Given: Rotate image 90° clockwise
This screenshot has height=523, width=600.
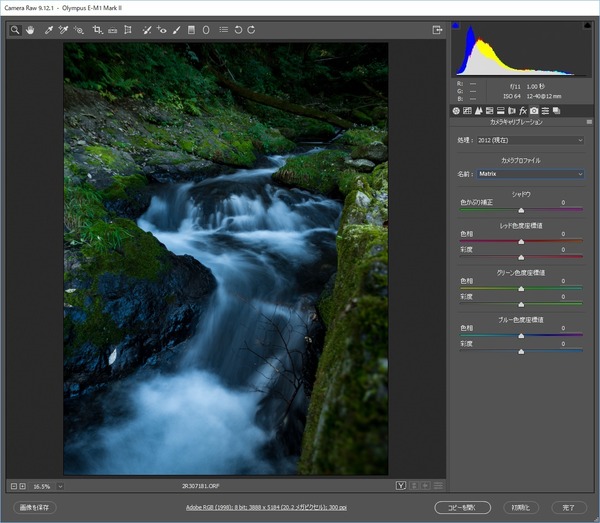Looking at the screenshot, I should [251, 30].
